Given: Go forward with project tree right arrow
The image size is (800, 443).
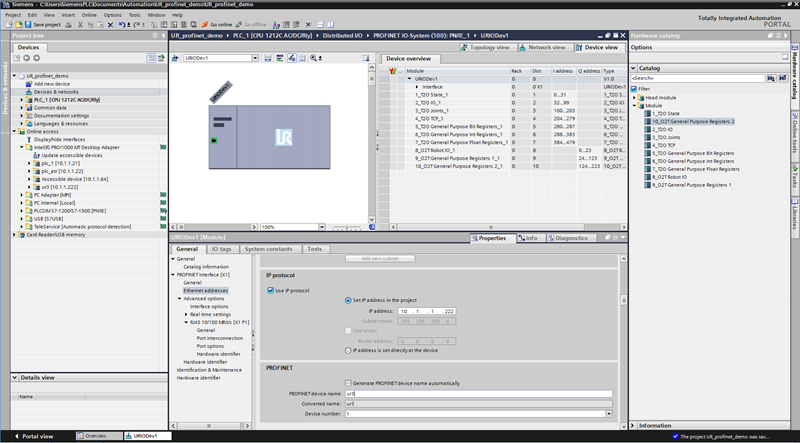Looking at the screenshot, I should [x=36, y=58].
